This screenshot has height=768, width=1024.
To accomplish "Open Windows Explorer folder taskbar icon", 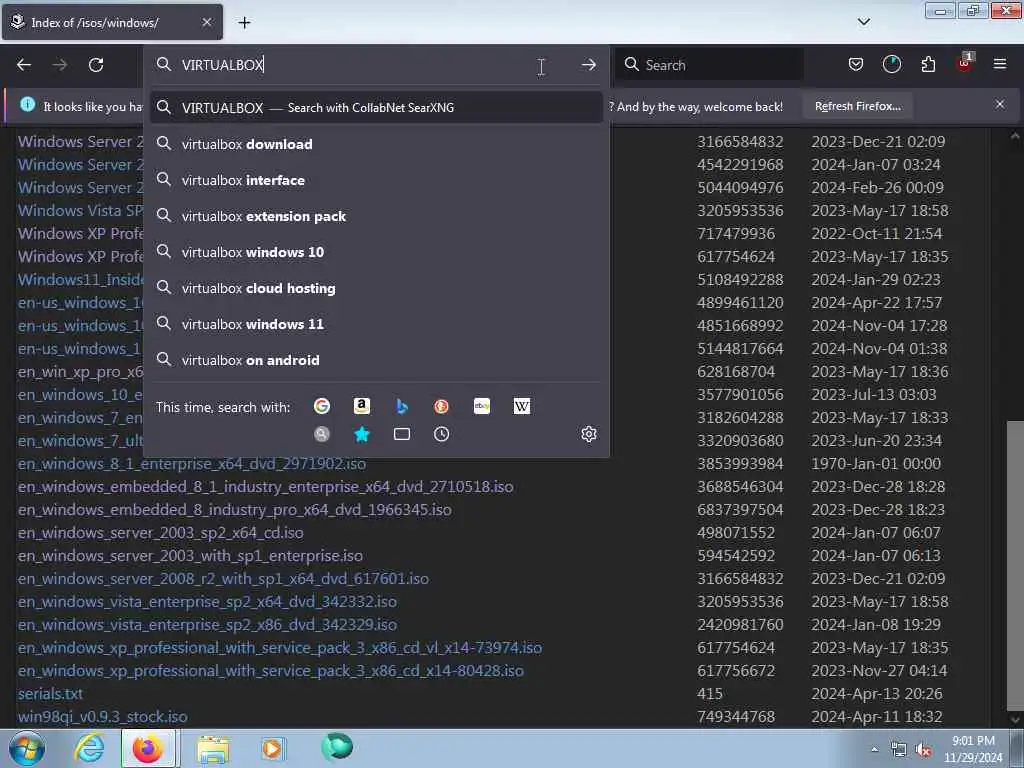I will [x=213, y=749].
